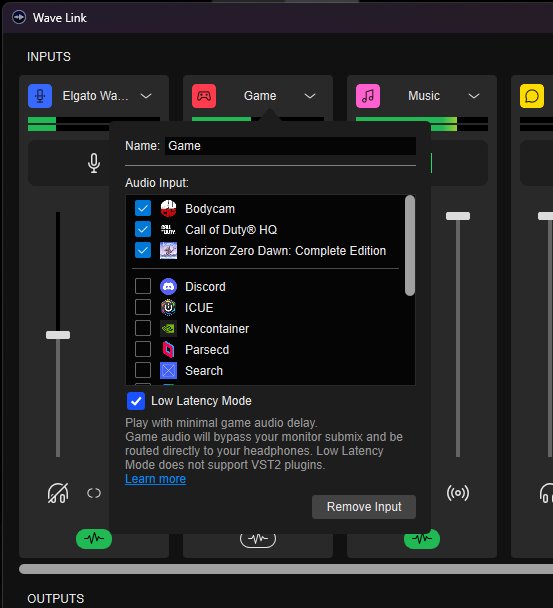Uncheck Horizon Zero Dawn: Complete Edition
Viewport: 553px width, 608px height.
click(143, 250)
